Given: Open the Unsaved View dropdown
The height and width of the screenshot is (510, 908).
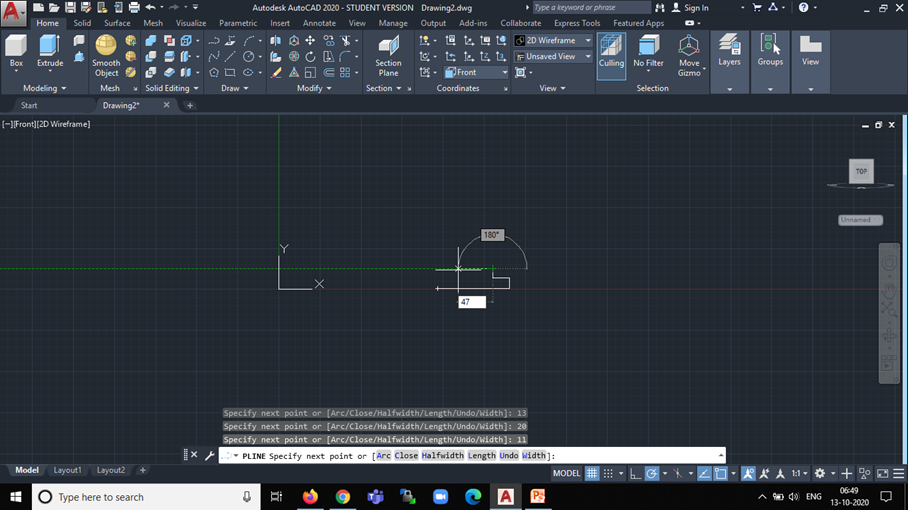Looking at the screenshot, I should pos(553,57).
